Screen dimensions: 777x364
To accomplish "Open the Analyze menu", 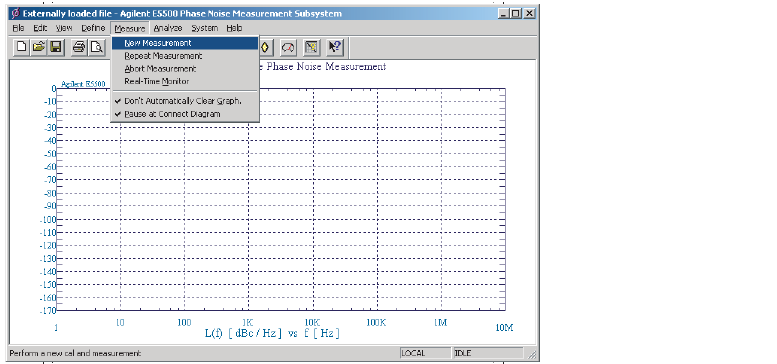I will click(167, 28).
